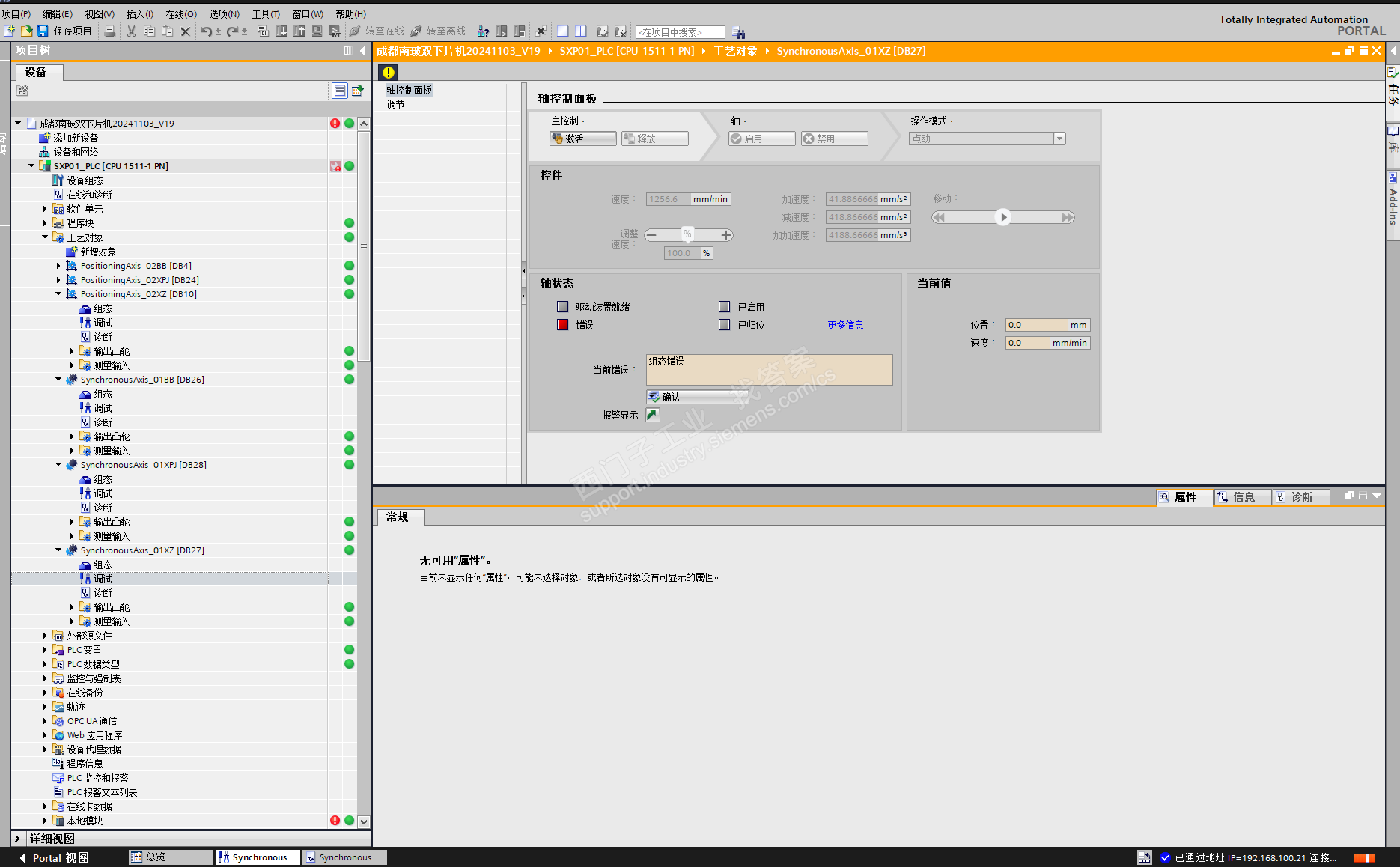The image size is (1400, 867).
Task: Click the 启用 axis button
Action: [762, 139]
